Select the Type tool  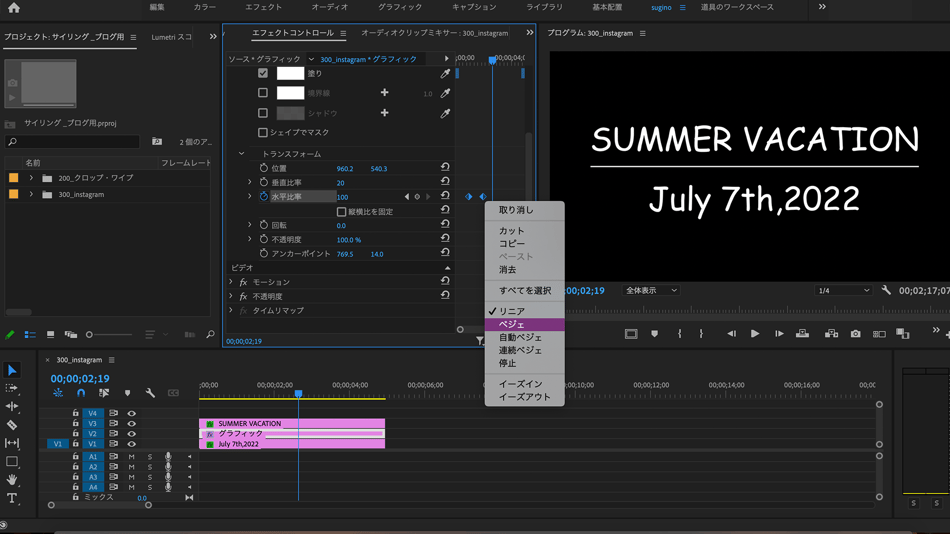click(x=12, y=498)
